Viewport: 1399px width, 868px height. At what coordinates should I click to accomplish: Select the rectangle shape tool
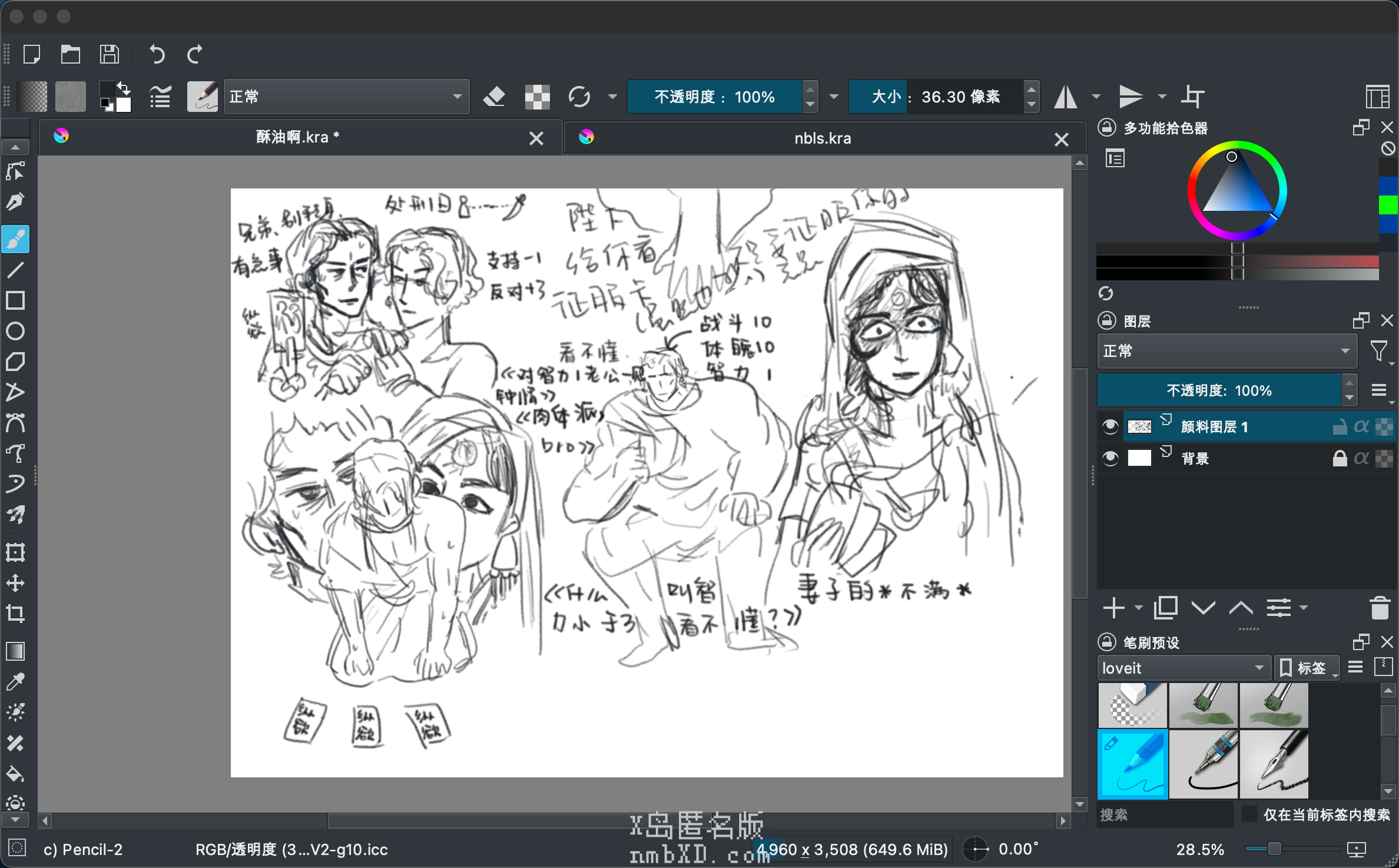[15, 300]
